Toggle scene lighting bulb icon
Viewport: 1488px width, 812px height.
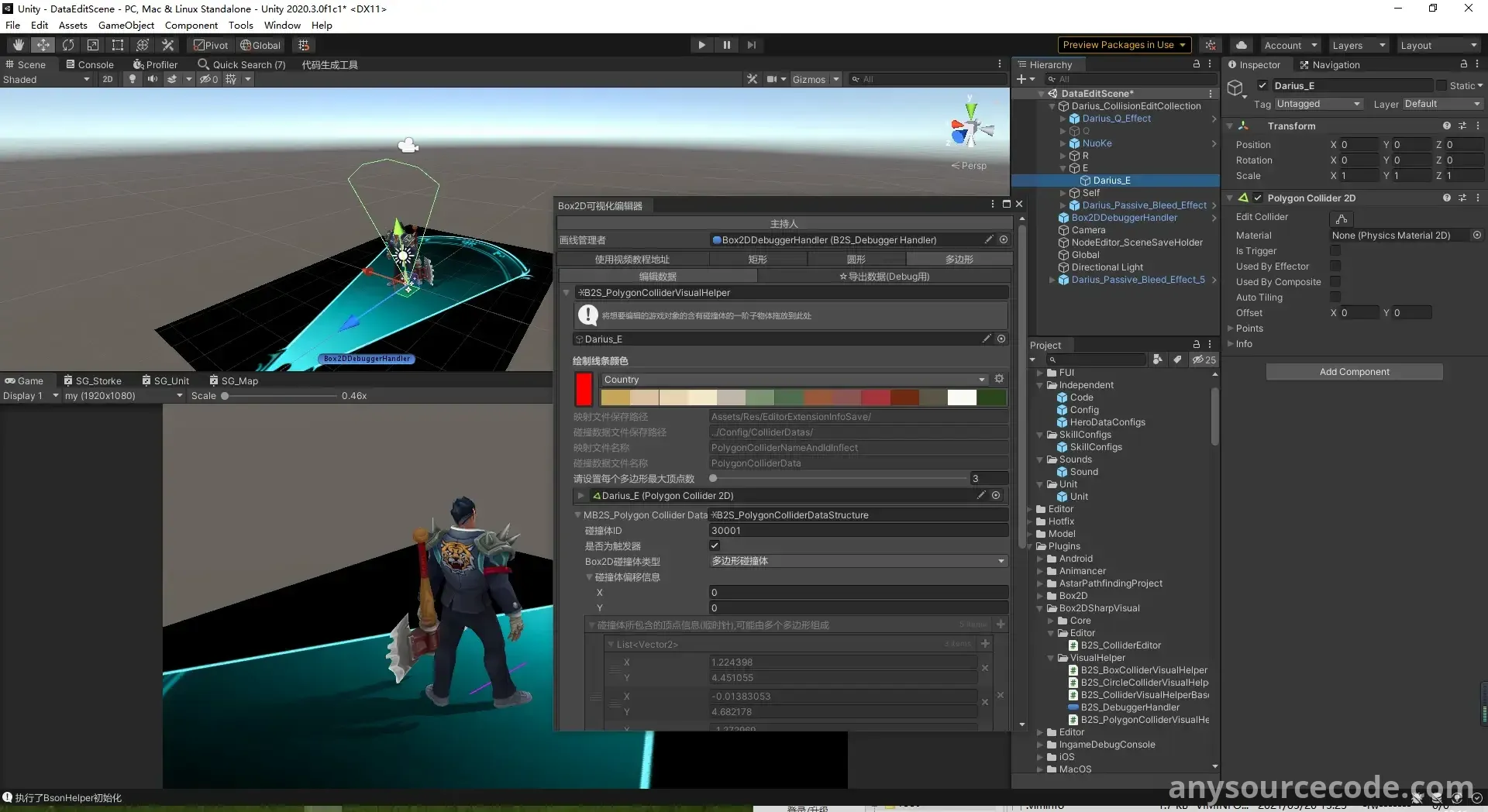(133, 79)
